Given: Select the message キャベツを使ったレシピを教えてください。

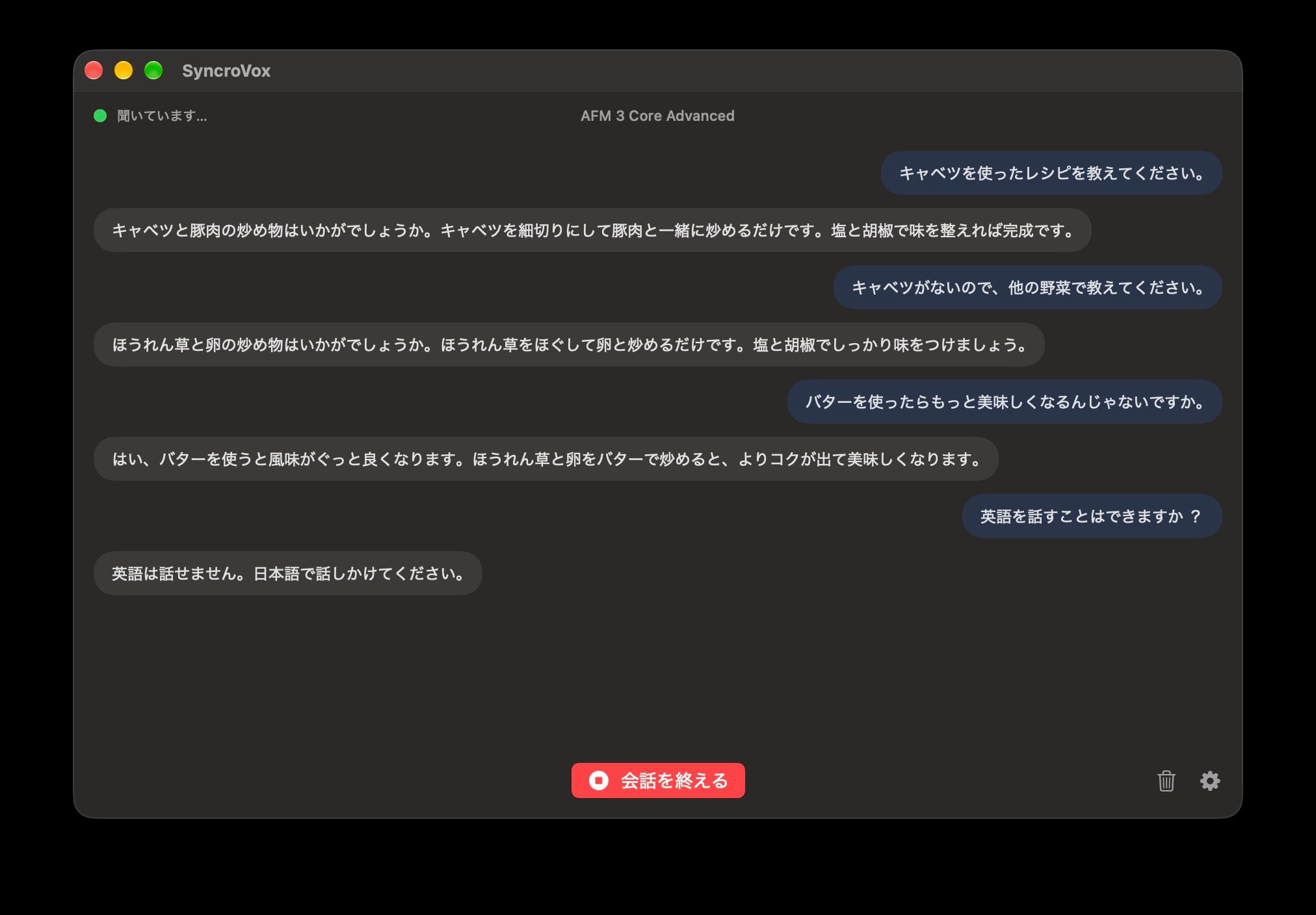Looking at the screenshot, I should [1051, 173].
